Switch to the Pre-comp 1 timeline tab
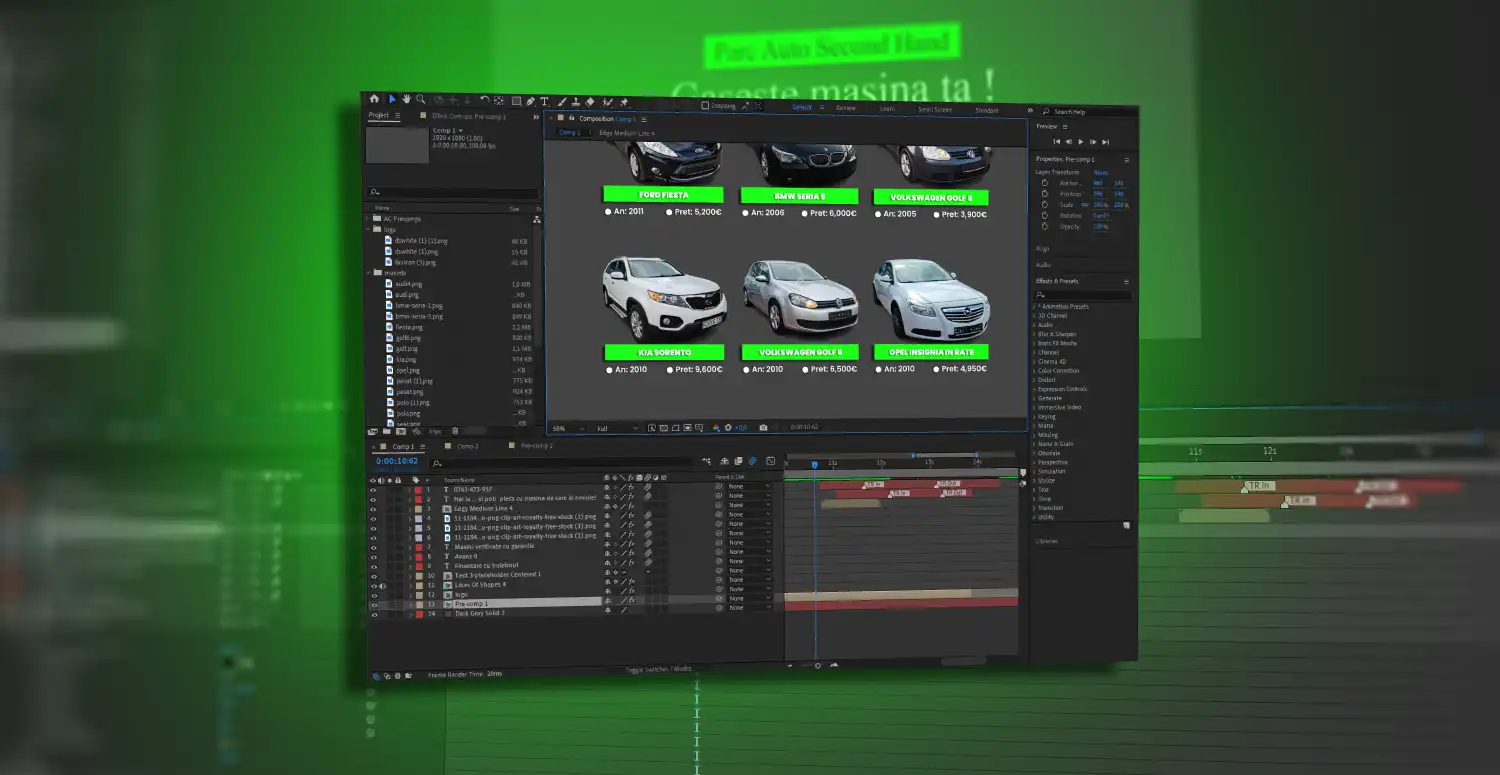This screenshot has width=1500, height=775. coord(537,445)
